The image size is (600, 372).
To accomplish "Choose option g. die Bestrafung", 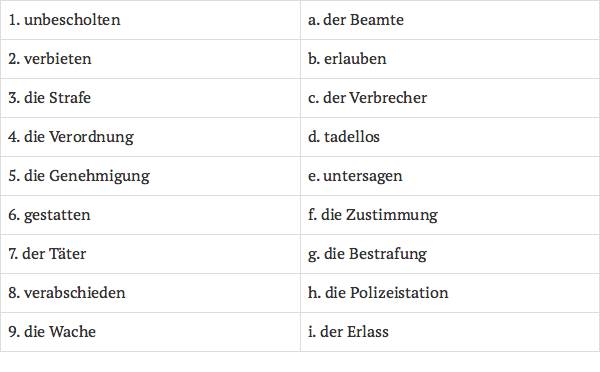I will [x=367, y=255].
